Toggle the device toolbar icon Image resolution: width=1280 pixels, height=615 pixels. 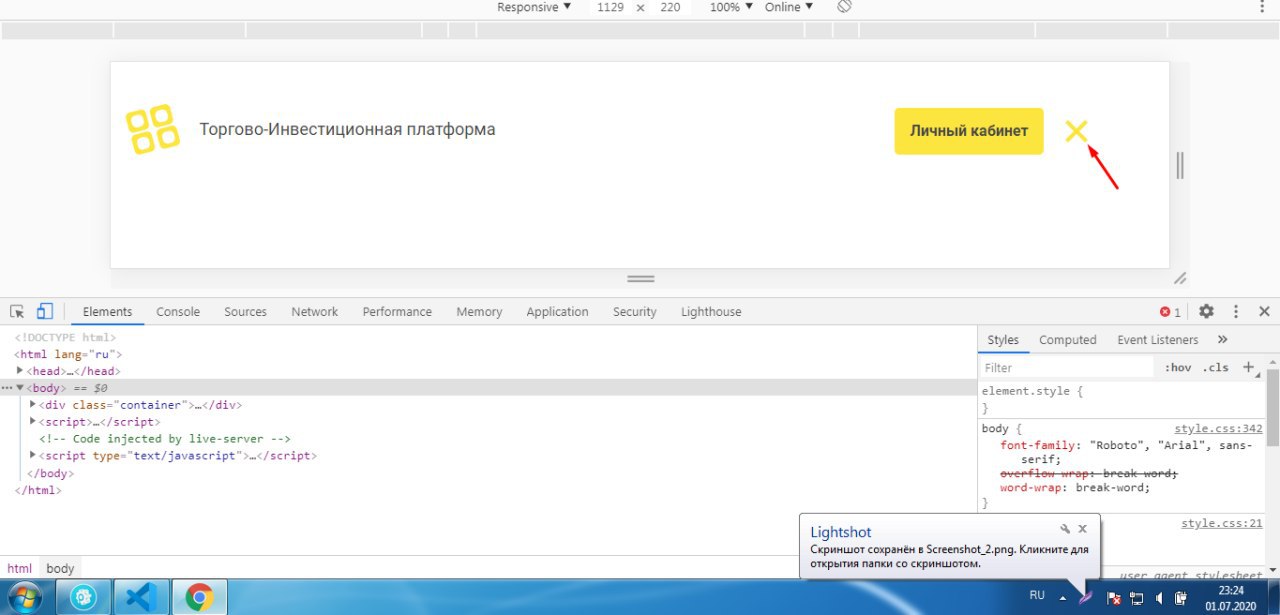click(x=45, y=312)
